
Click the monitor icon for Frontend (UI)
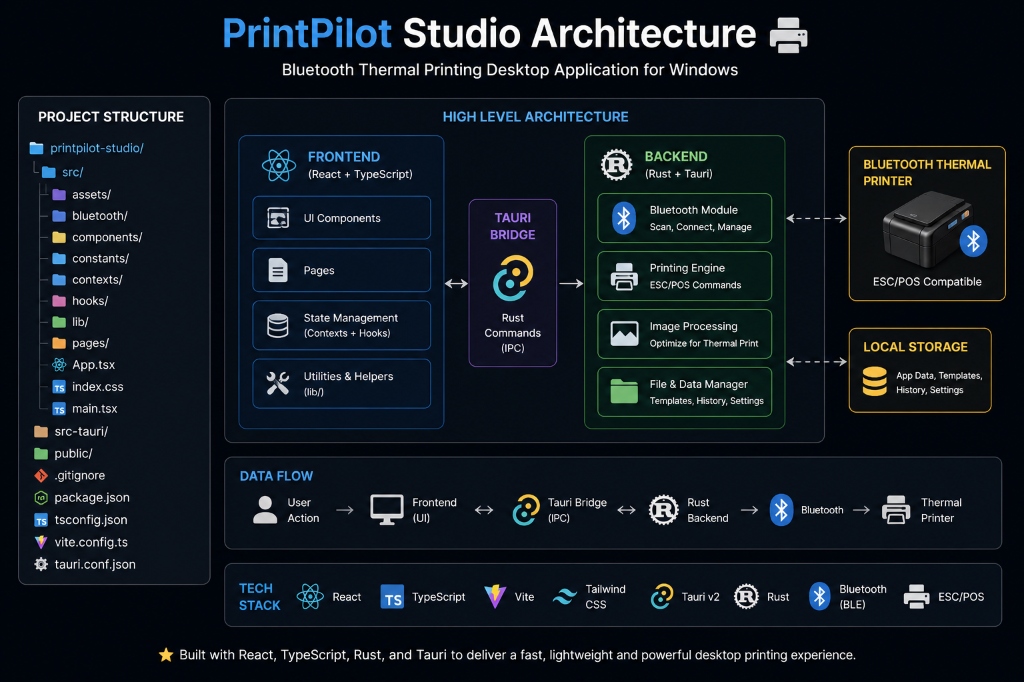click(387, 510)
